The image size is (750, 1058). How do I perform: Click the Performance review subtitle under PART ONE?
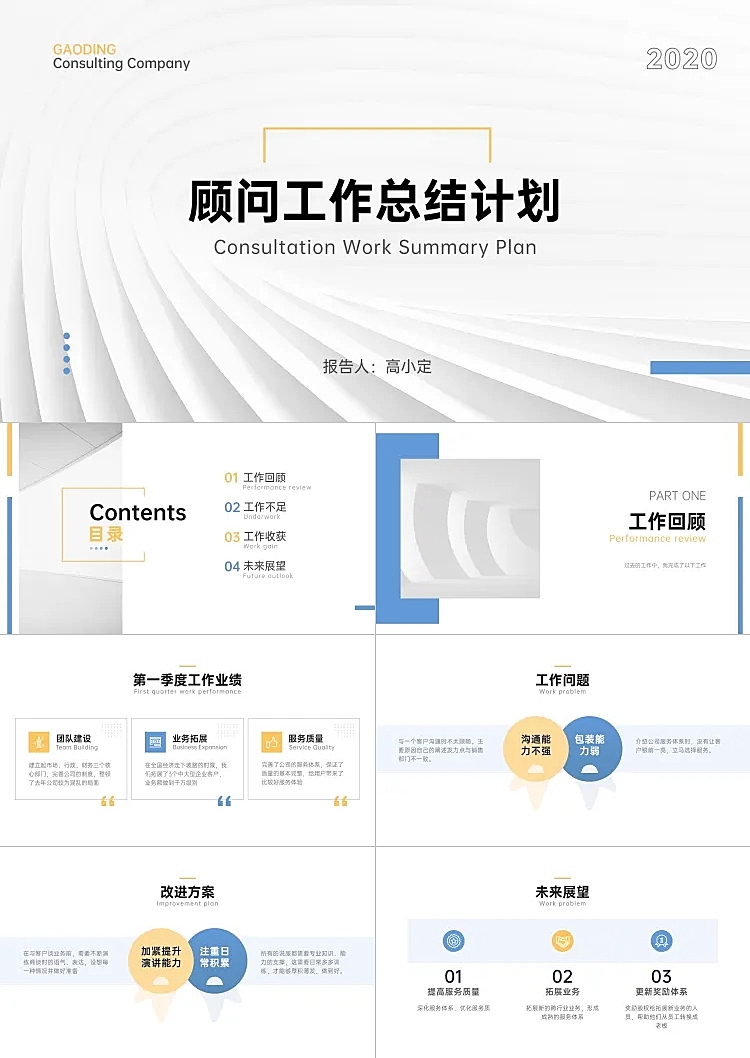(658, 538)
